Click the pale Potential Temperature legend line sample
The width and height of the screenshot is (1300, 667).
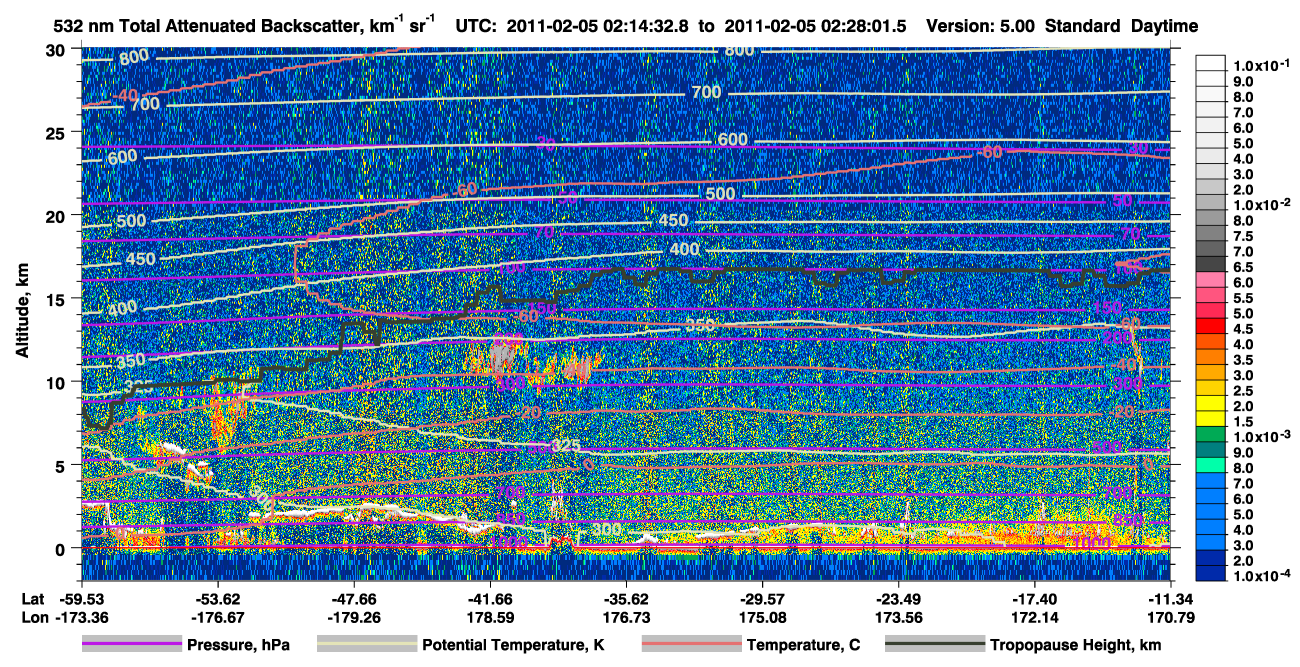coord(366,645)
